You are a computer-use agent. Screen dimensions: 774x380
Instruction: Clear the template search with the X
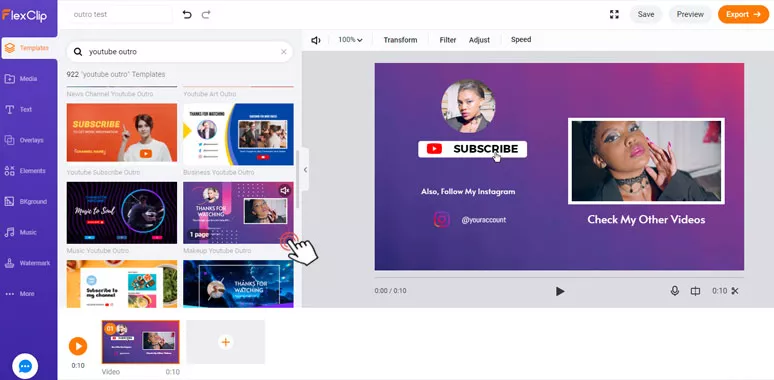[x=284, y=52]
